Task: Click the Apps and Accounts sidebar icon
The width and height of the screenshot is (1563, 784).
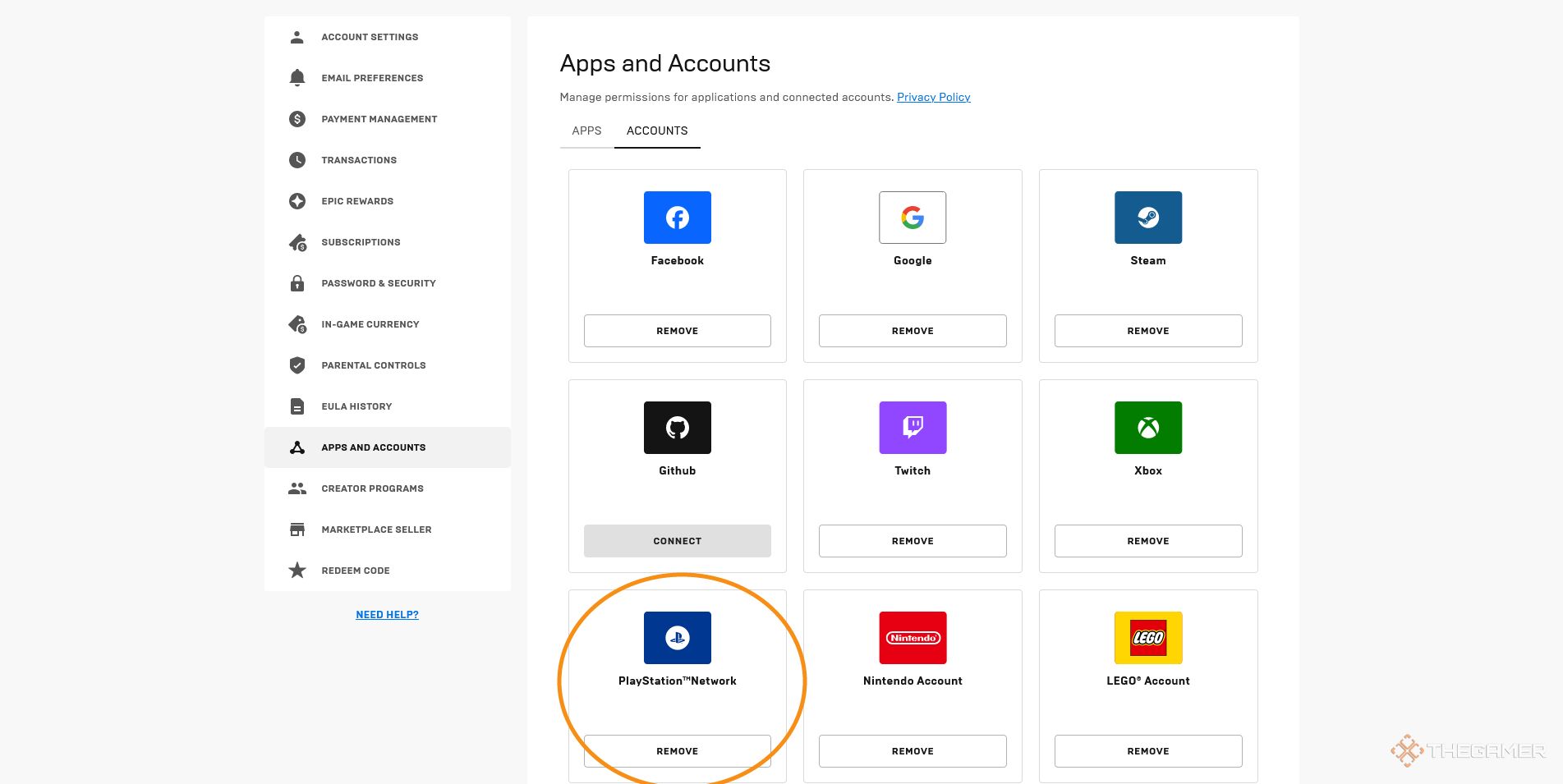Action: pyautogui.click(x=297, y=447)
